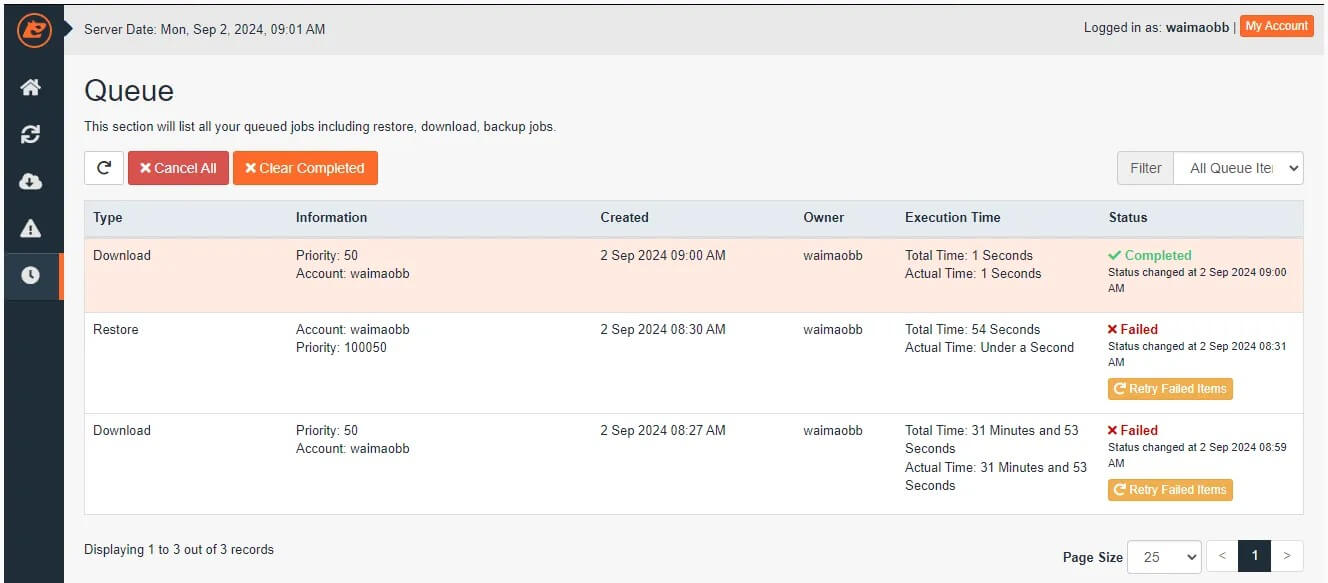Retry Failed Items for the failed Download job
Screen dimensions: 1328x583
pyautogui.click(x=1170, y=490)
